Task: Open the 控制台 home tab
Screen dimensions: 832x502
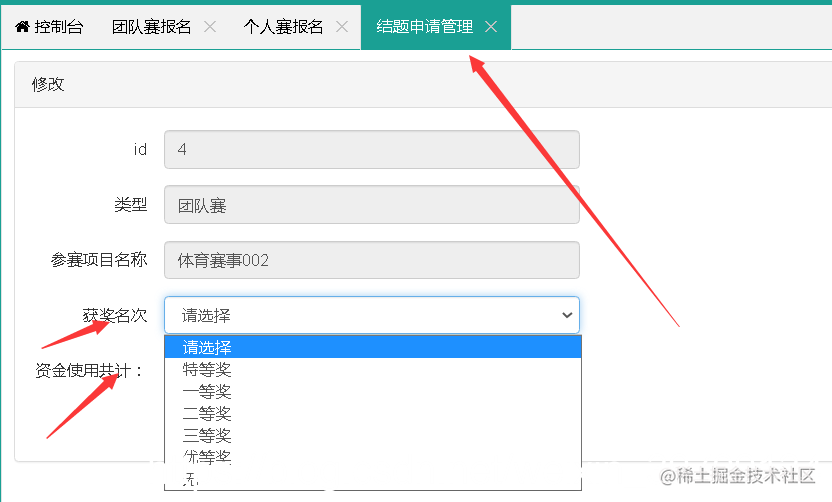Action: [49, 27]
